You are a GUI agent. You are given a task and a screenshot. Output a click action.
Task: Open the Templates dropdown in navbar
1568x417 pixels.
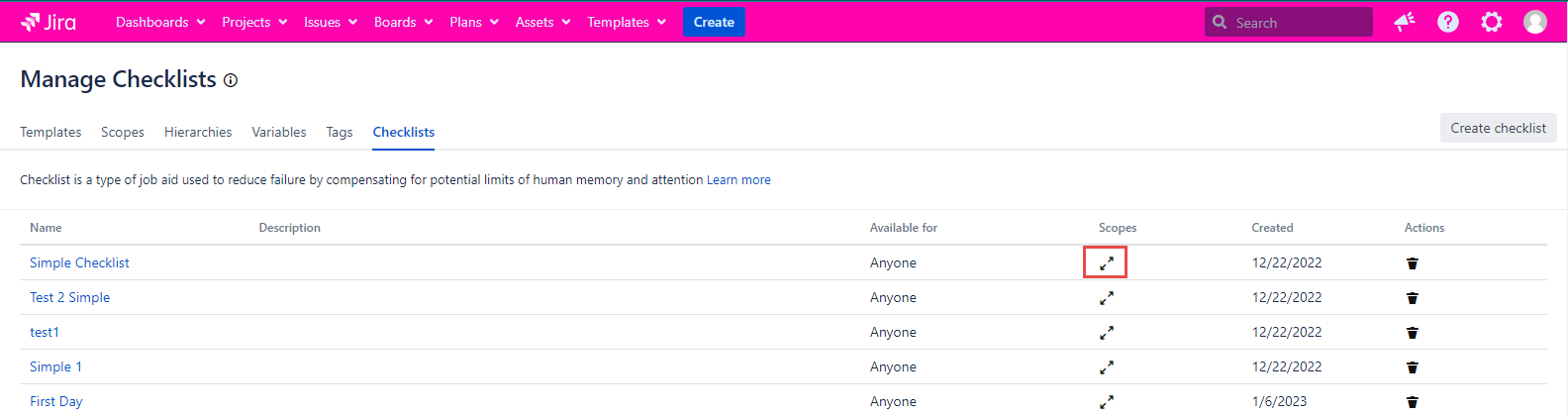coord(626,22)
